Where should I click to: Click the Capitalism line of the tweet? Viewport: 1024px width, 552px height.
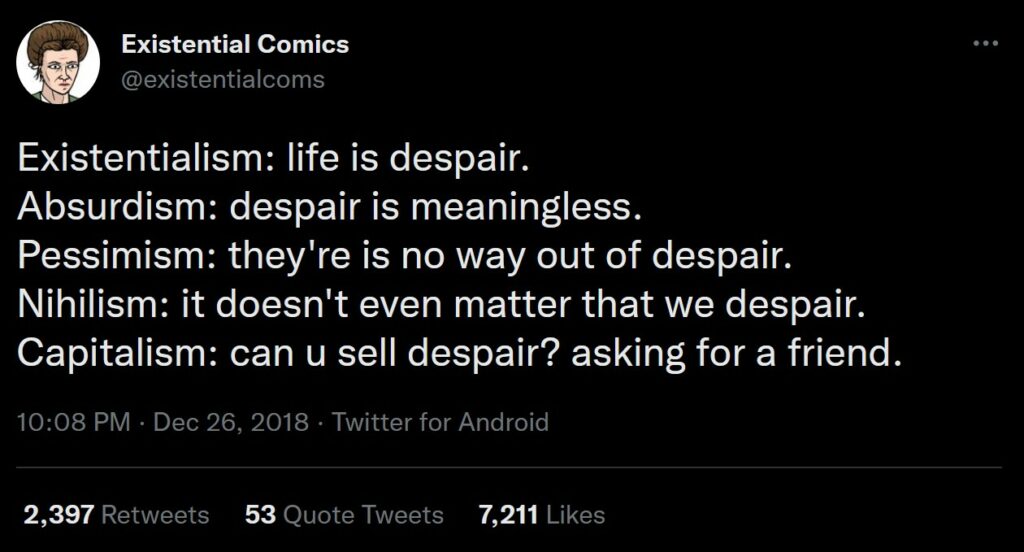tap(459, 353)
